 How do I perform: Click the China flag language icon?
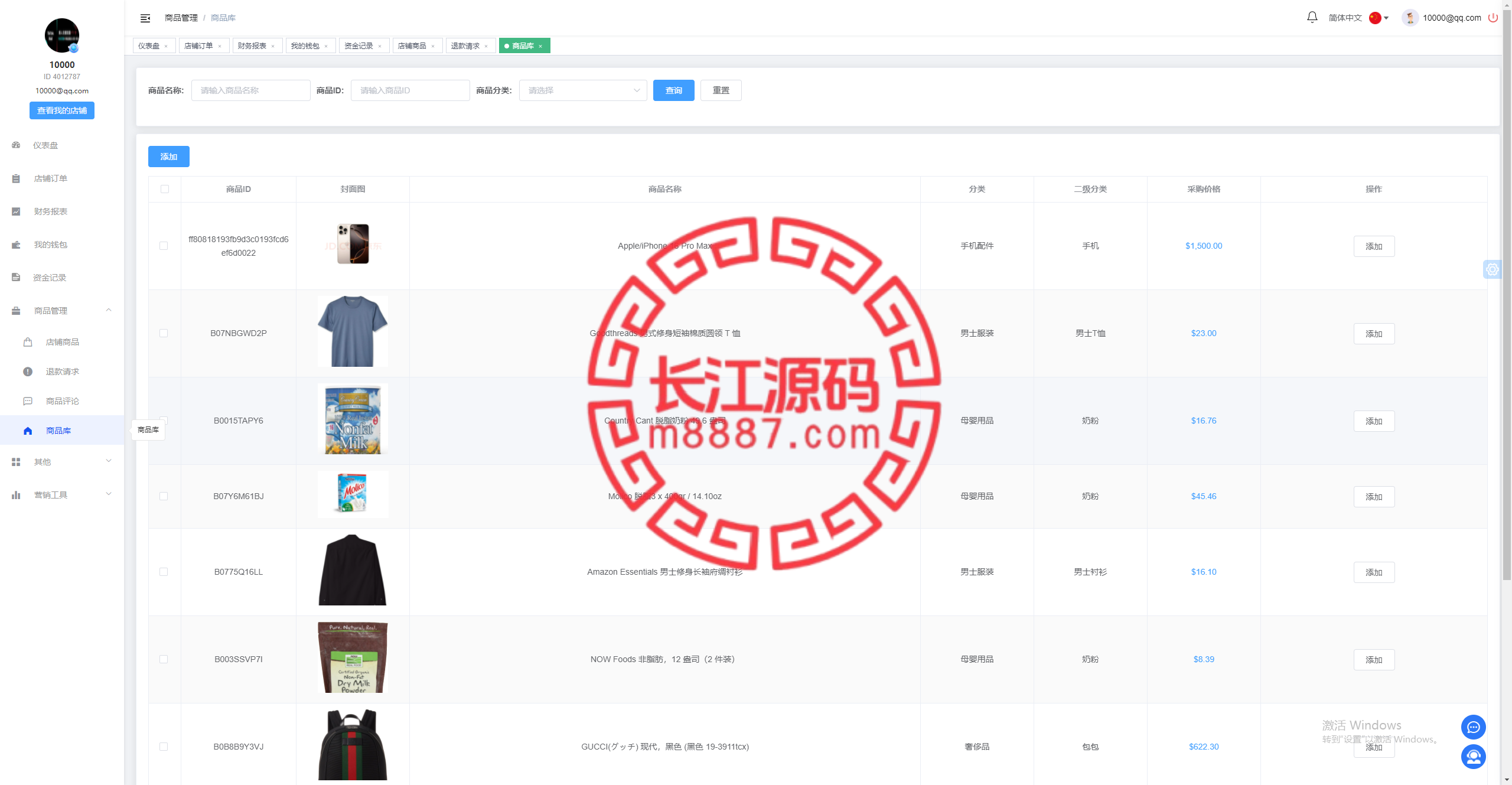[x=1375, y=18]
